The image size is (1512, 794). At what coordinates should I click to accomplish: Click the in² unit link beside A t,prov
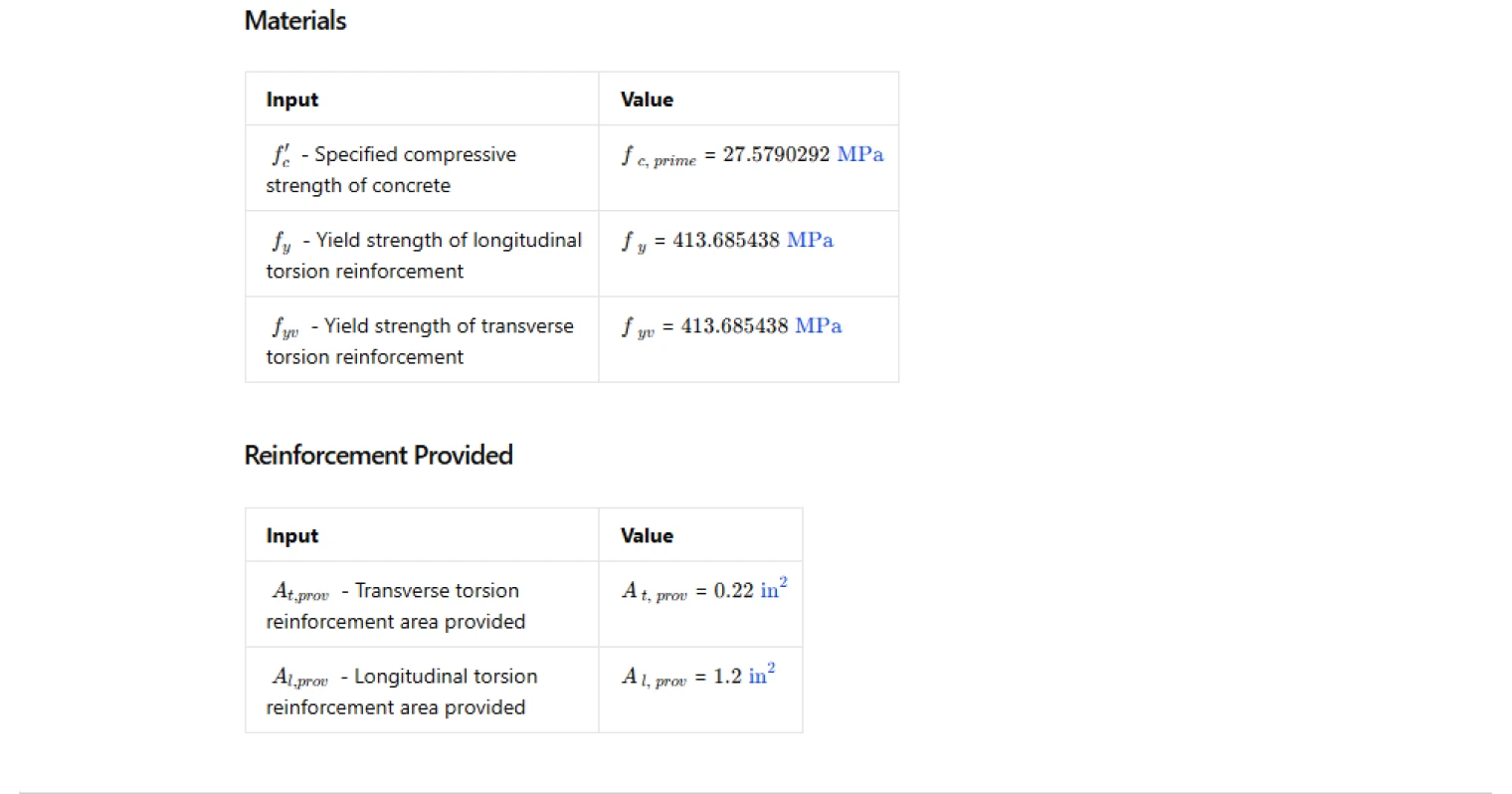774,588
